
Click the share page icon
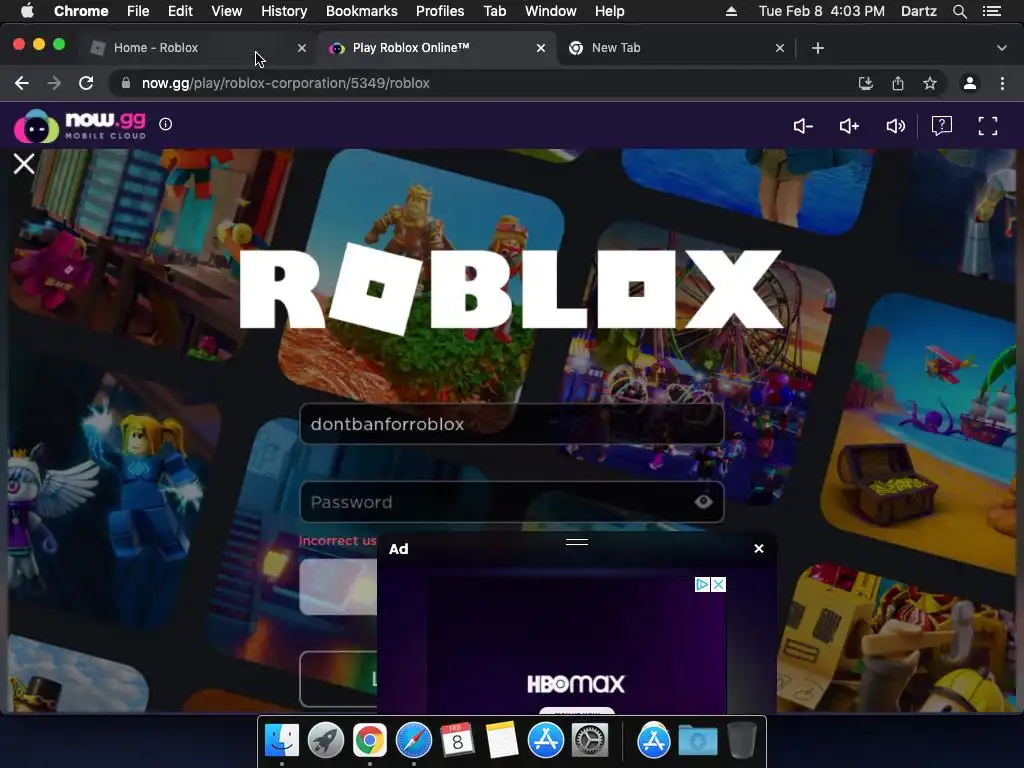tap(898, 83)
